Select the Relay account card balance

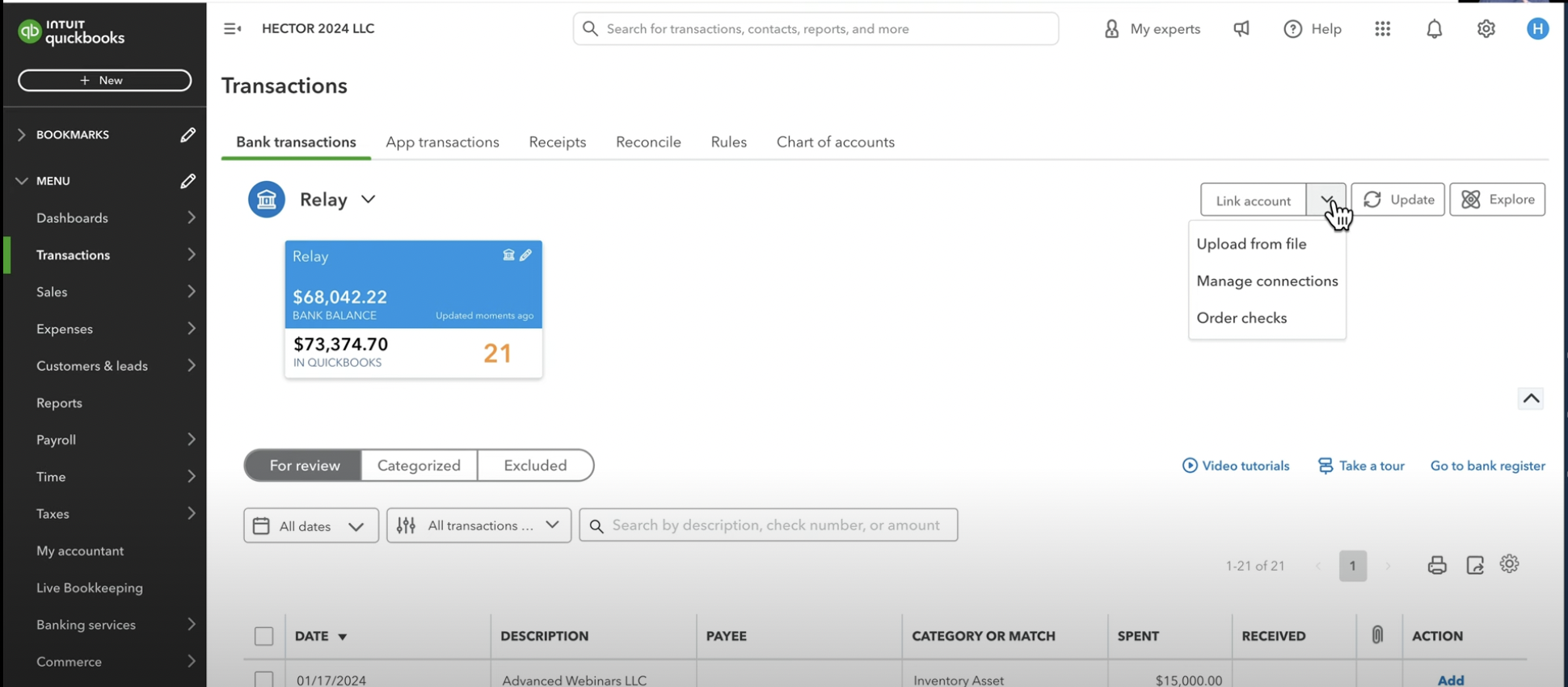(339, 297)
